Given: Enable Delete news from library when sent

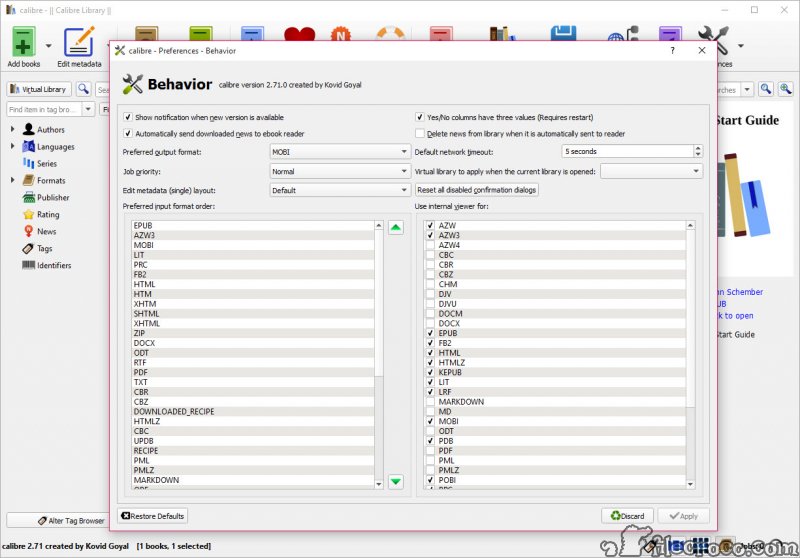Looking at the screenshot, I should coord(419,134).
